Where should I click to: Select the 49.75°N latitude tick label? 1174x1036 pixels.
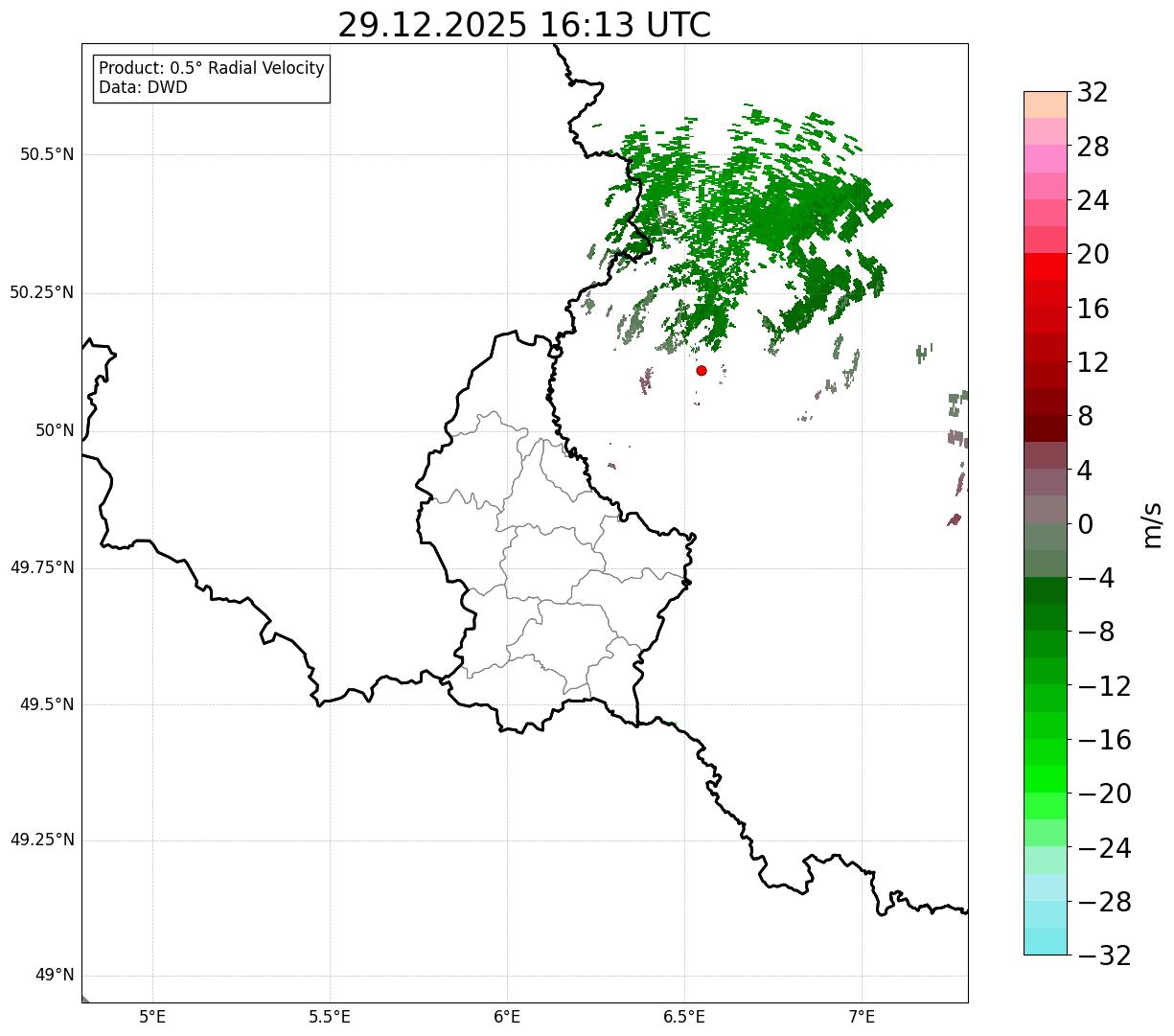(x=42, y=567)
